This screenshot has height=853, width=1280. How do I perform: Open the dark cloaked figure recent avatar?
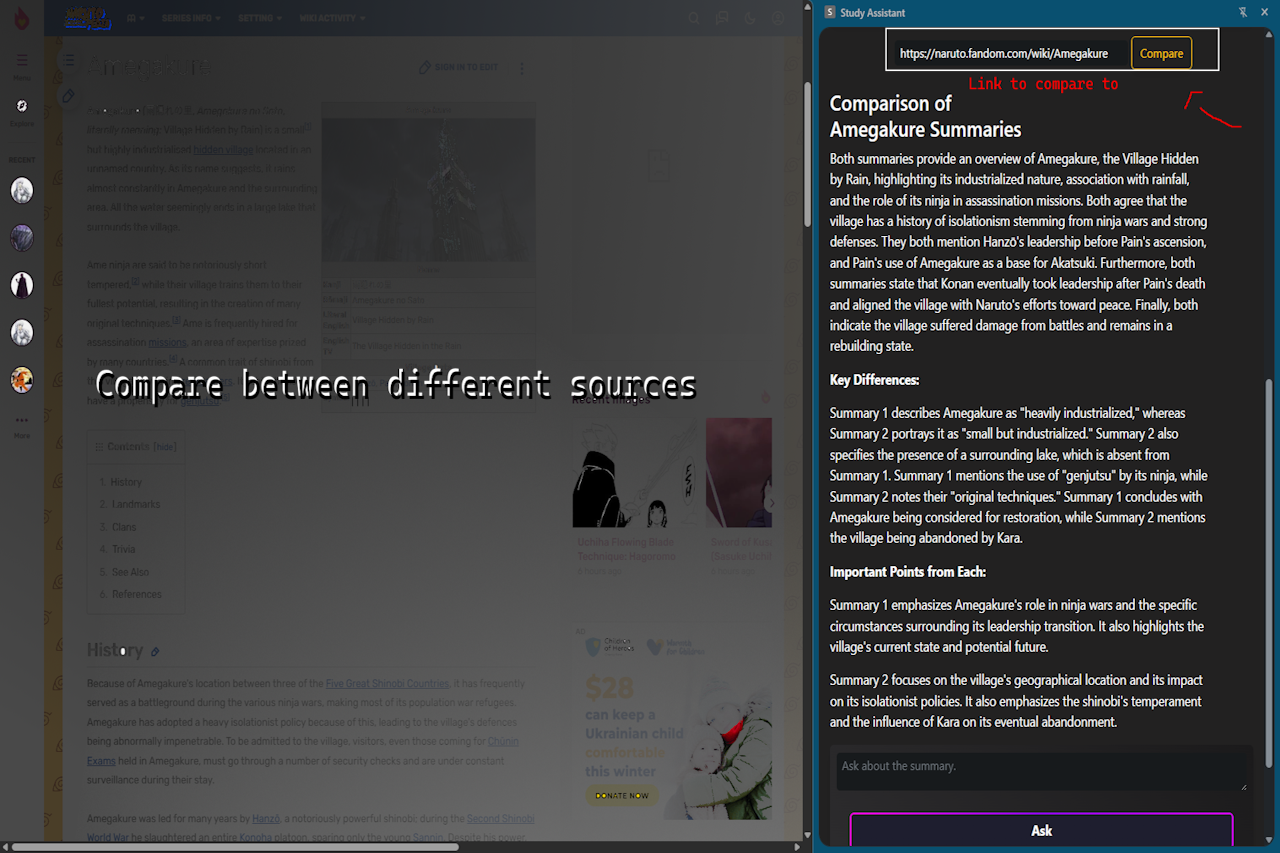22,285
